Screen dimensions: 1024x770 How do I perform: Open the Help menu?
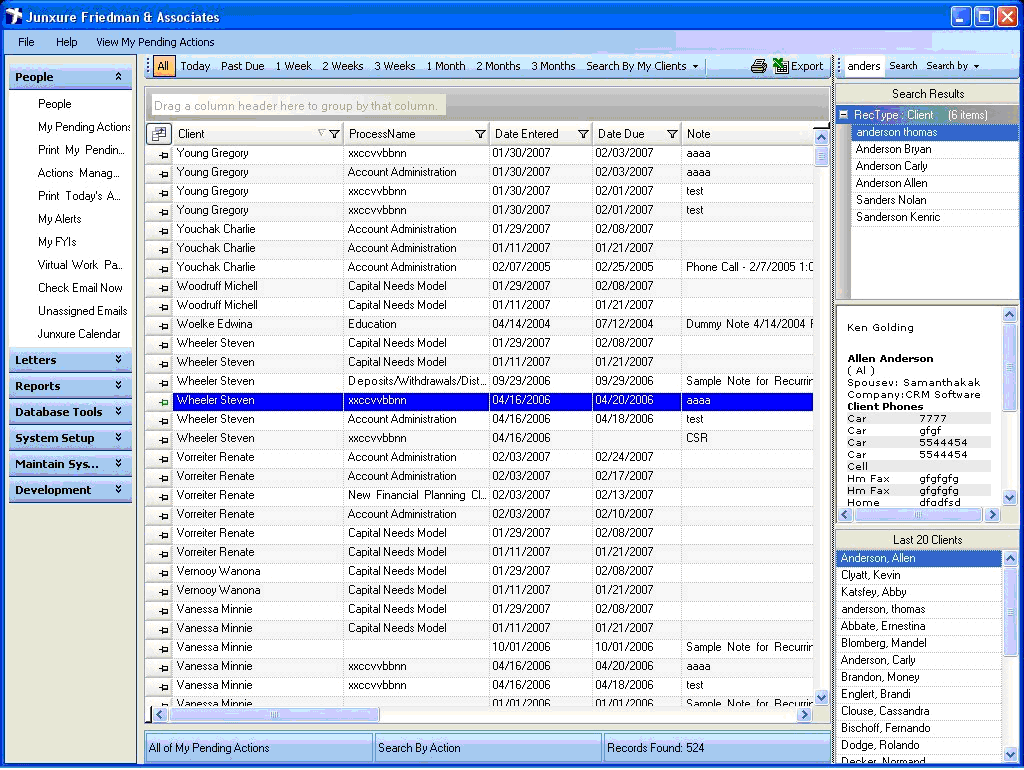point(67,42)
